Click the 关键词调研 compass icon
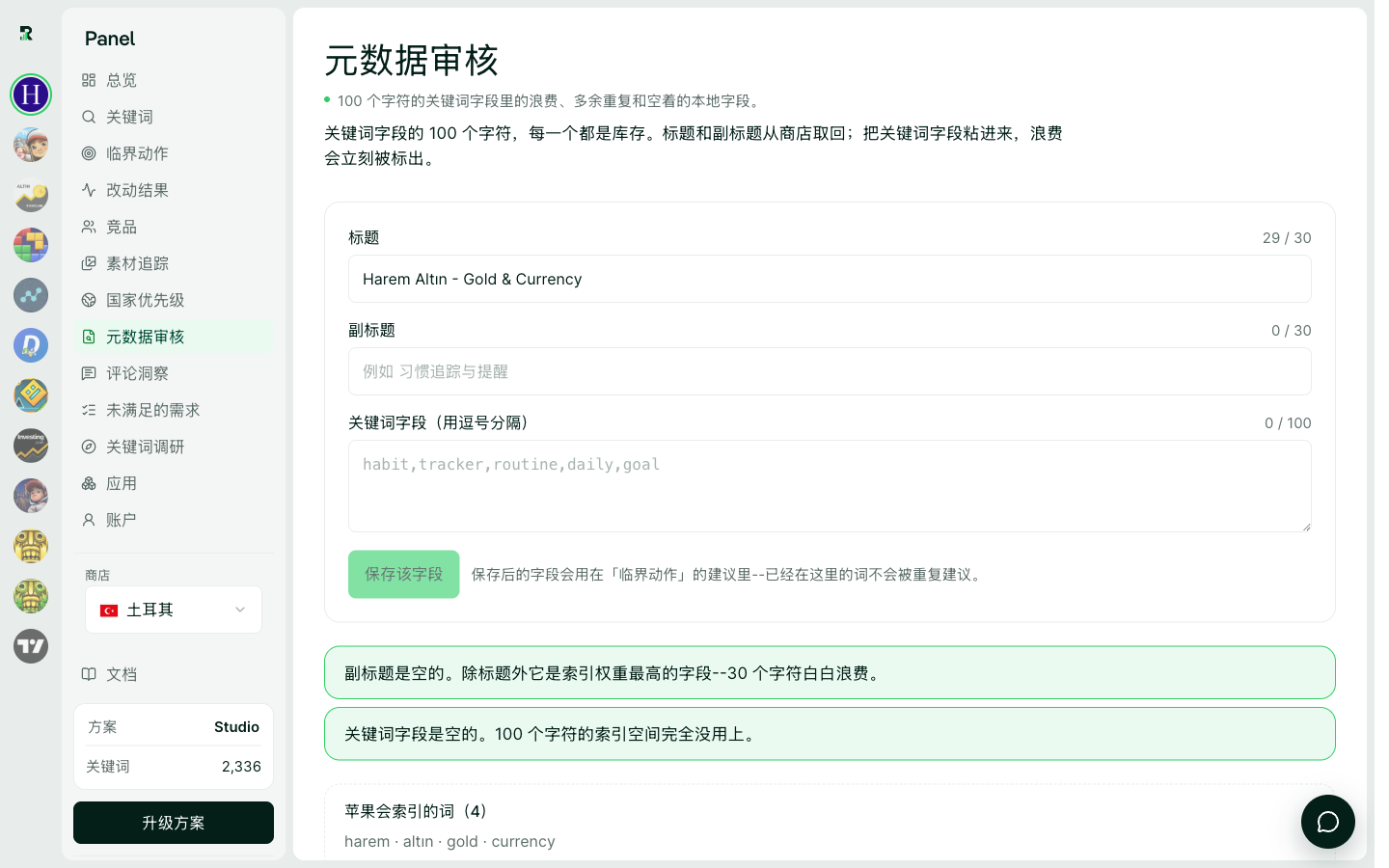 89,447
